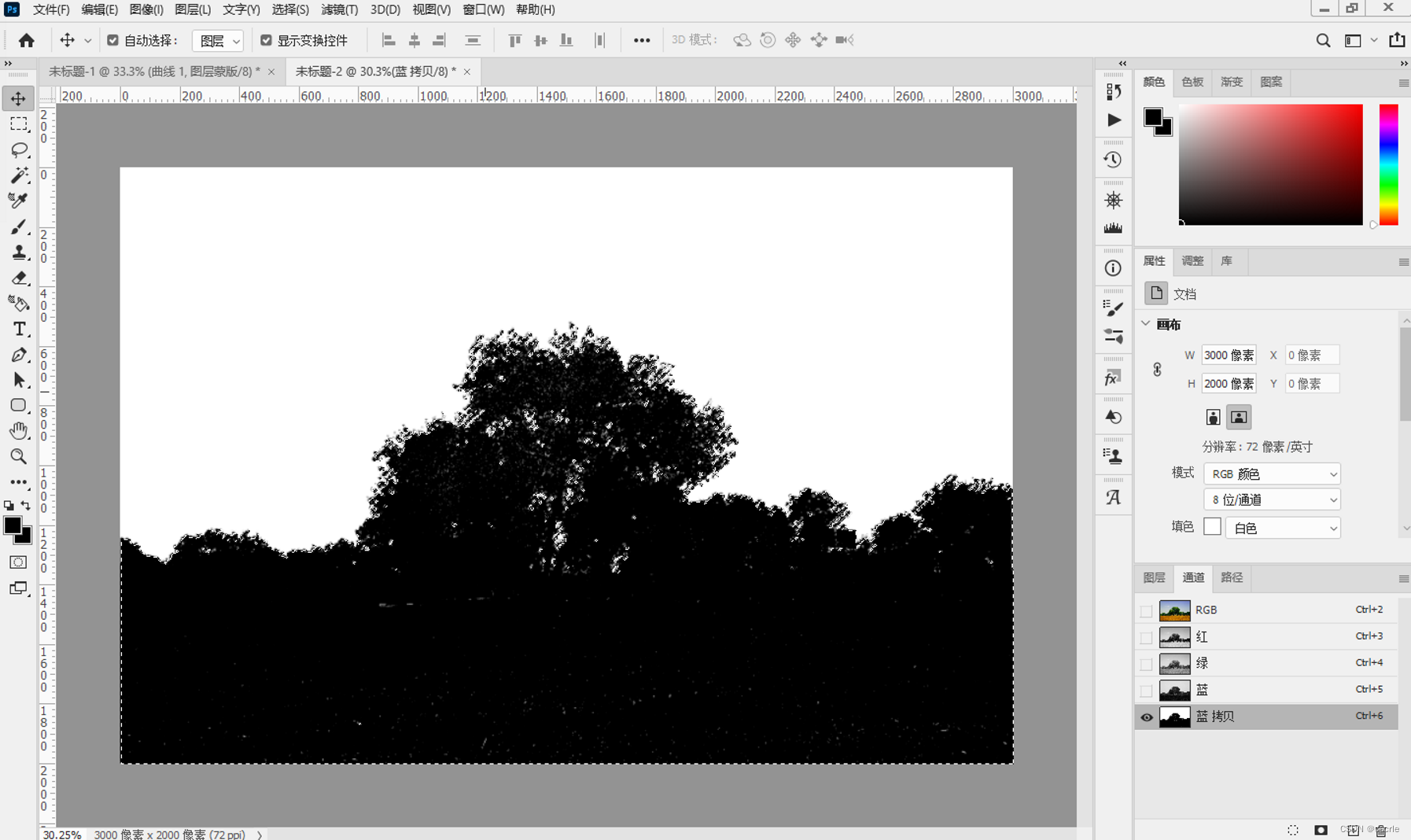Viewport: 1411px width, 840px height.
Task: Save selection as channel icon
Action: (x=1321, y=830)
